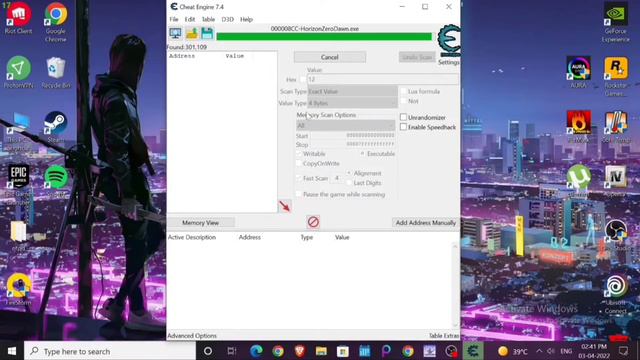The width and height of the screenshot is (640, 360).
Task: Click the save floppy disk icon
Action: tap(207, 33)
